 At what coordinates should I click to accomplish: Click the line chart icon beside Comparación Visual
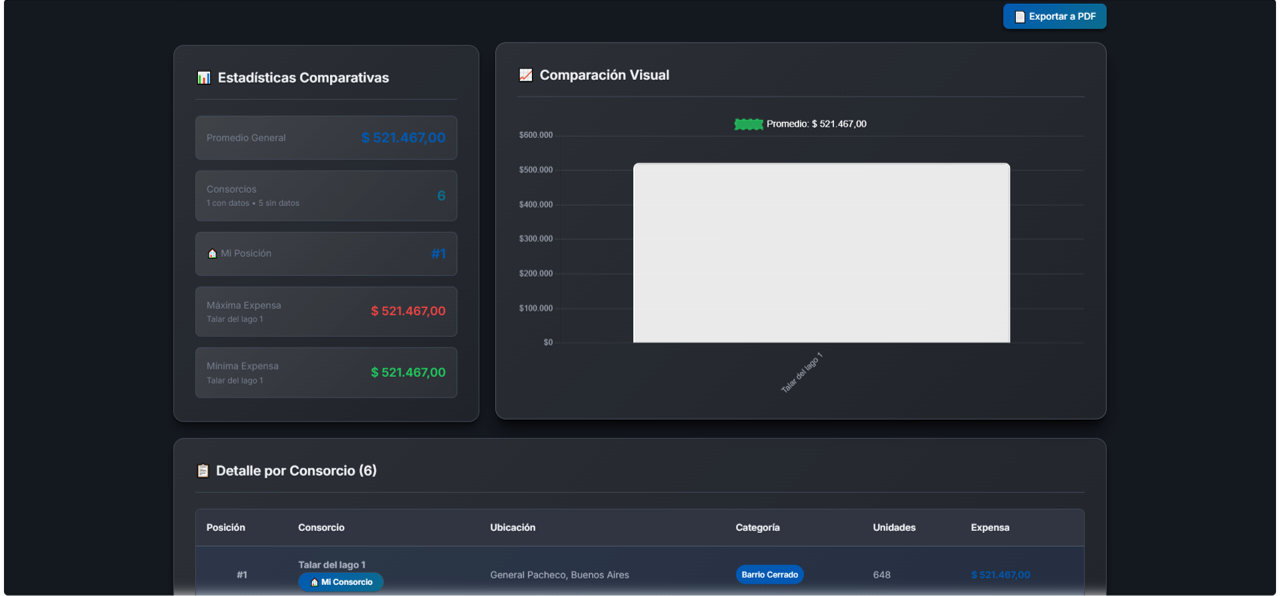(x=525, y=75)
